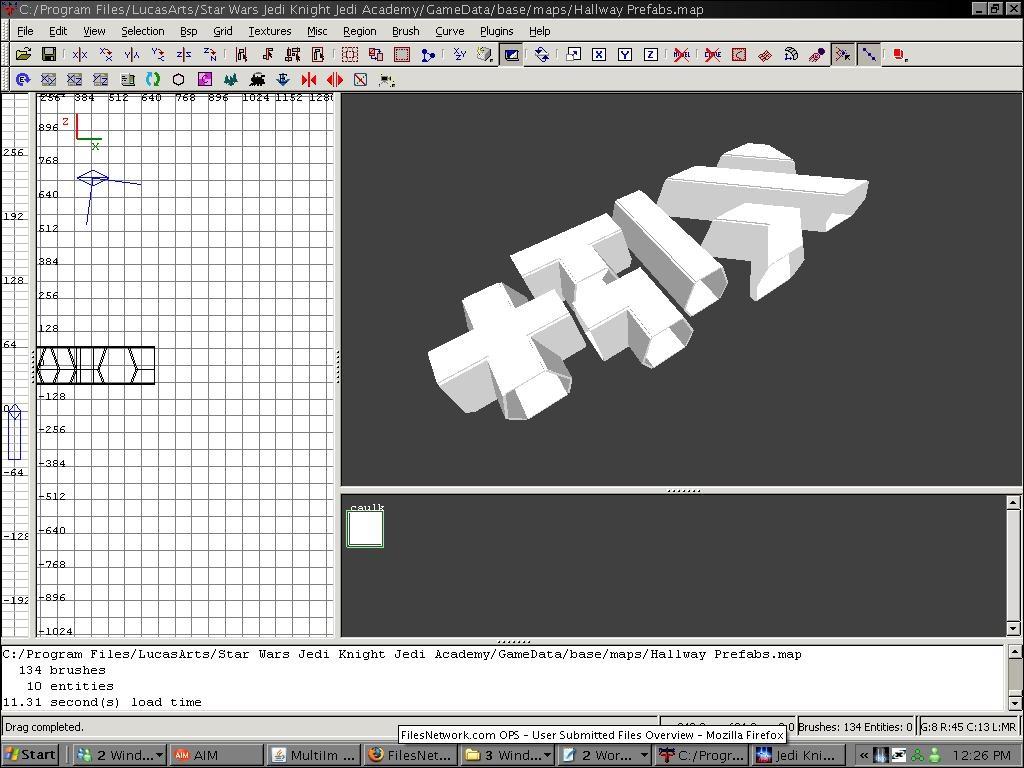Click the cyan refresh arrows icon
The height and width of the screenshot is (768, 1024).
153,80
